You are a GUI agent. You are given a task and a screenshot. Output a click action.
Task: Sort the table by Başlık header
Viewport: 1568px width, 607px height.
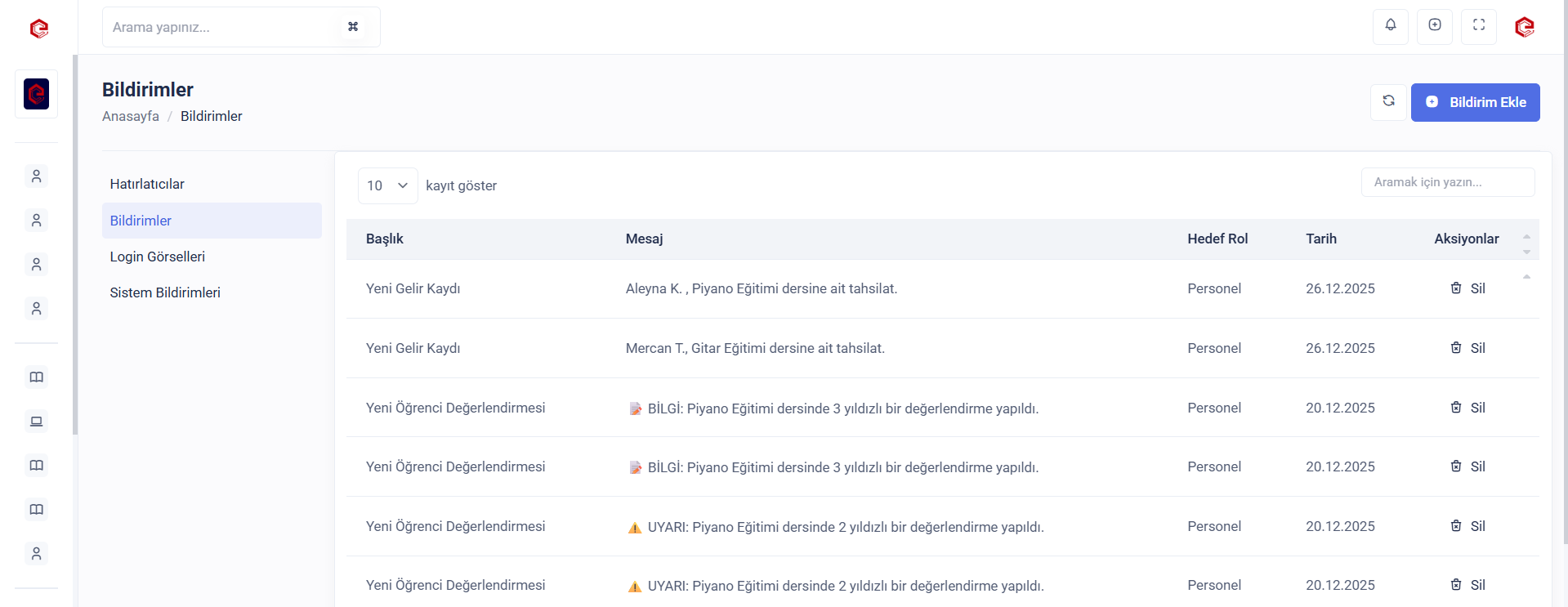click(x=384, y=239)
